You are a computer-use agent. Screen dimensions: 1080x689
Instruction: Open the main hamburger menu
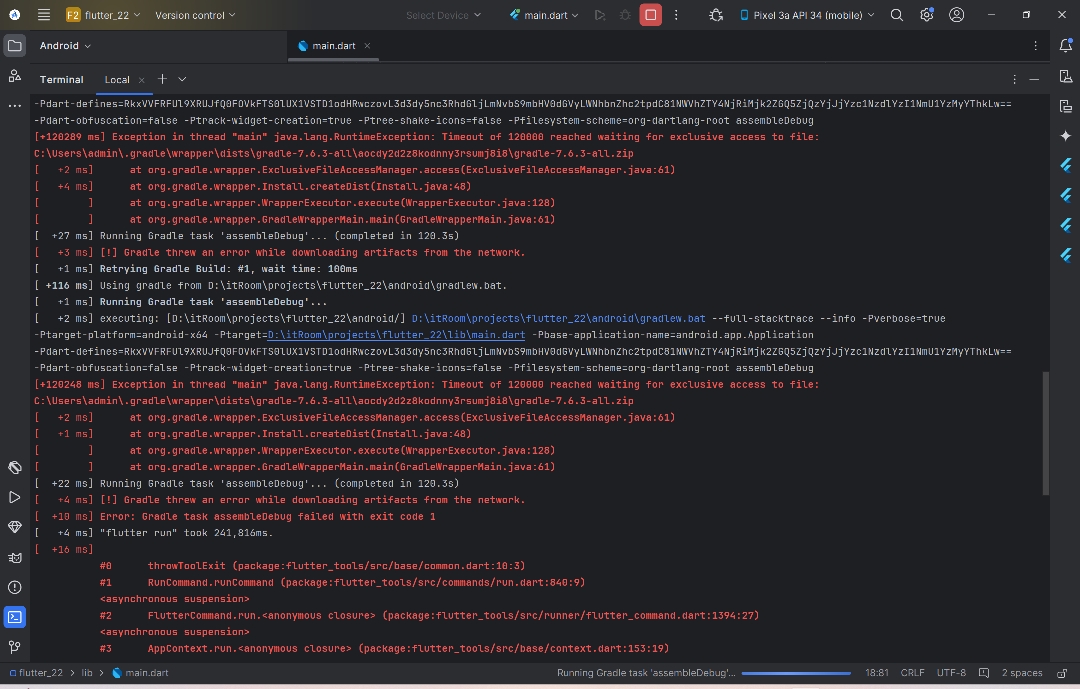point(43,14)
